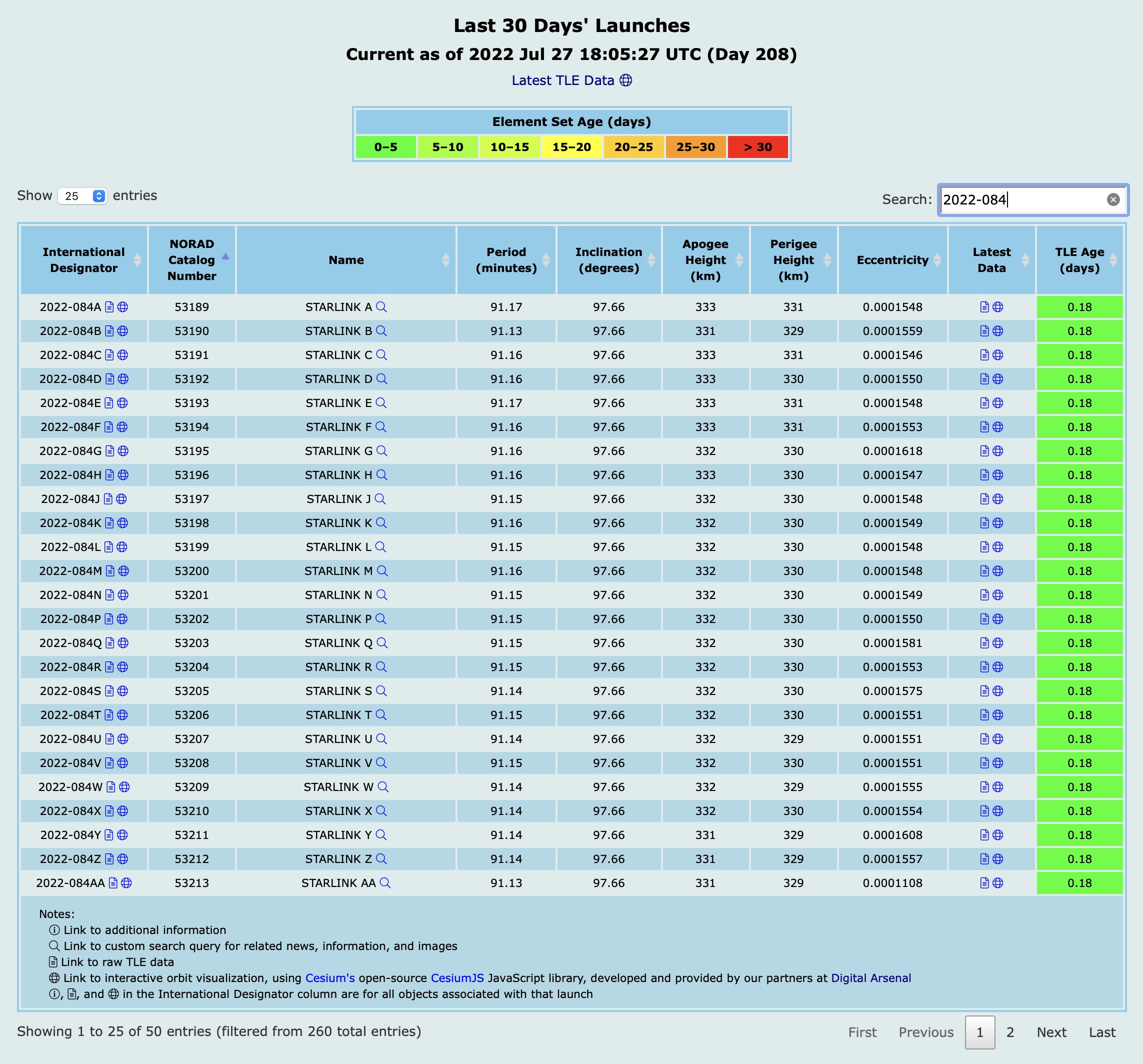
Task: Sort by Inclination (degrees) column
Action: 609,260
